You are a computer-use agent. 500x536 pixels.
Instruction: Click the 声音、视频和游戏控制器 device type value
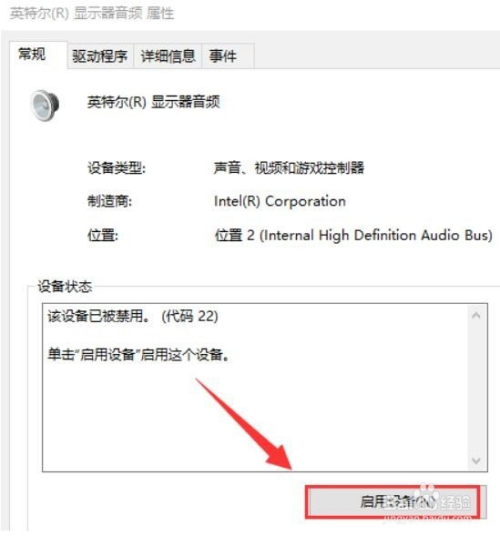click(x=289, y=168)
